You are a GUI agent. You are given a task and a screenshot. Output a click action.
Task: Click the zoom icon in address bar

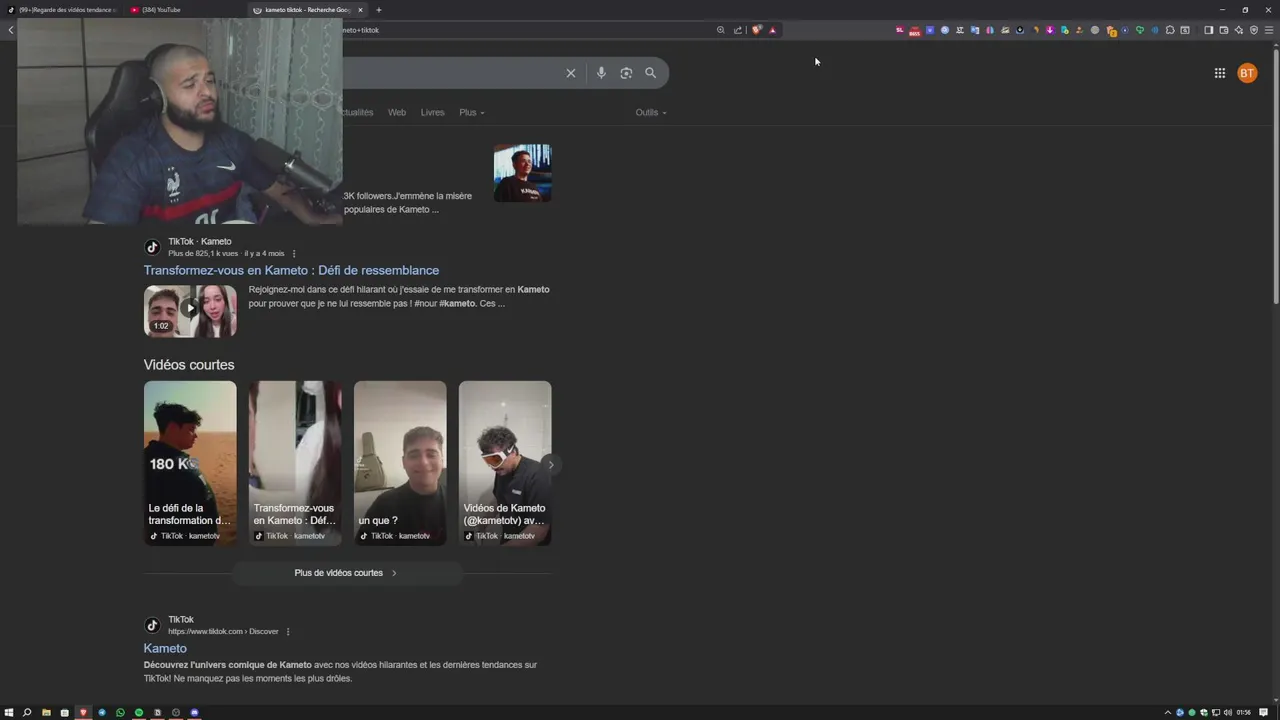click(x=720, y=30)
